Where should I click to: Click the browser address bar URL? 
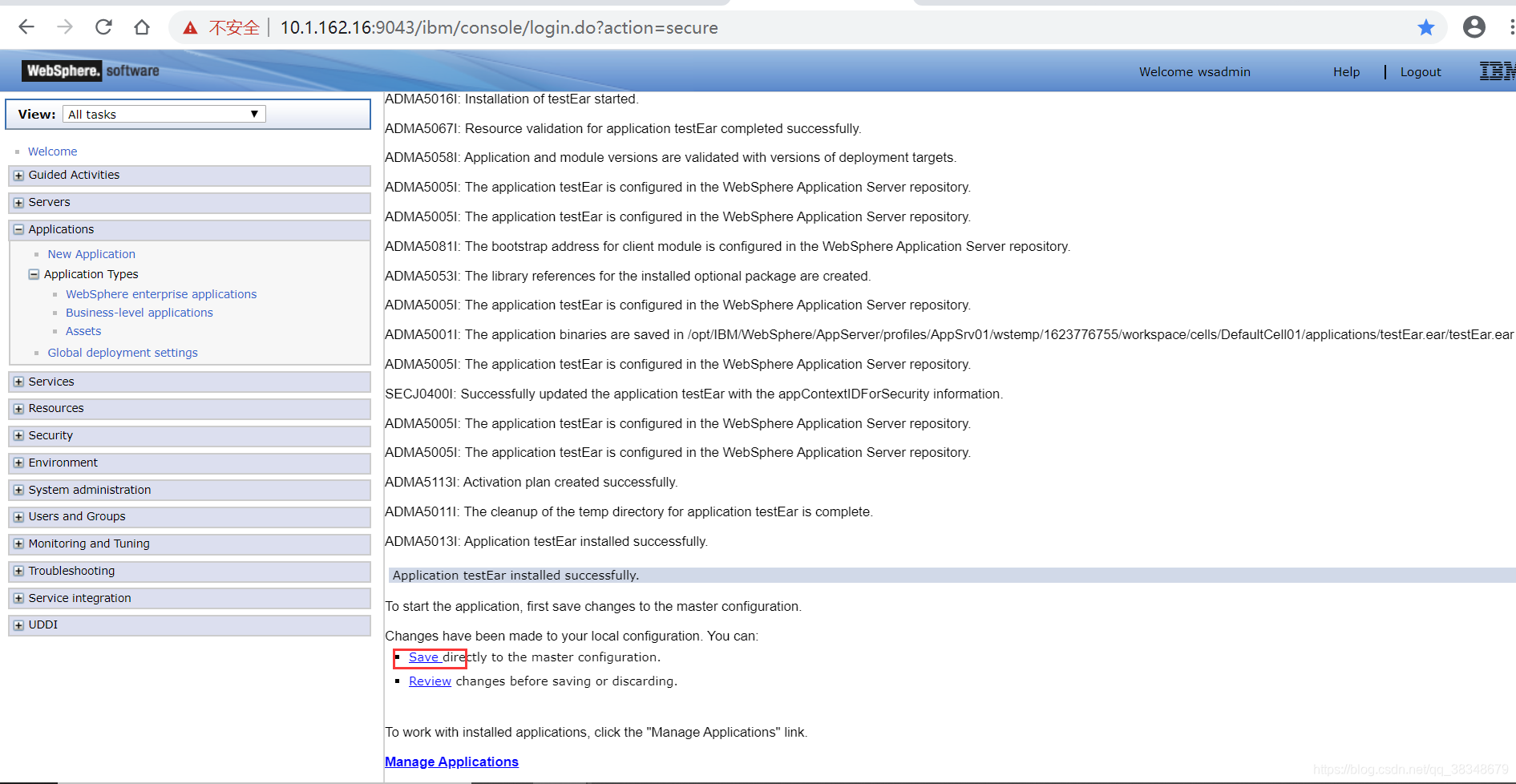click(499, 27)
